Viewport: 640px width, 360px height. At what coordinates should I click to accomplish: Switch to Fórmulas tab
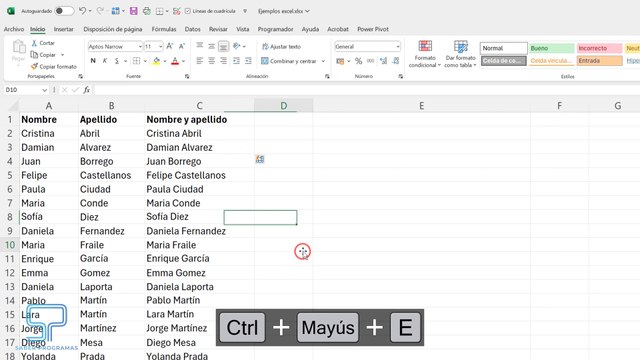point(164,29)
